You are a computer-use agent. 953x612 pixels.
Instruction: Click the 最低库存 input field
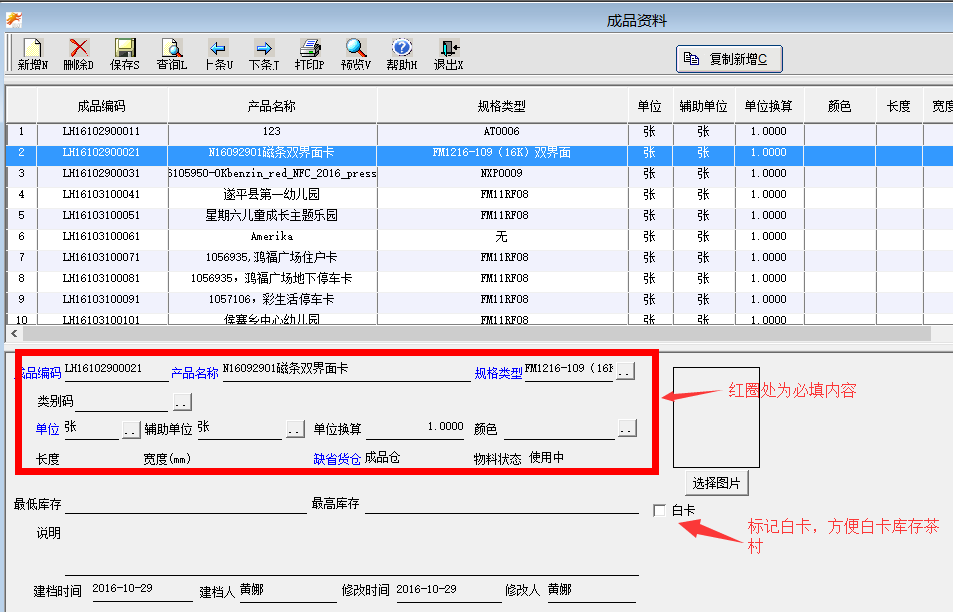click(185, 504)
